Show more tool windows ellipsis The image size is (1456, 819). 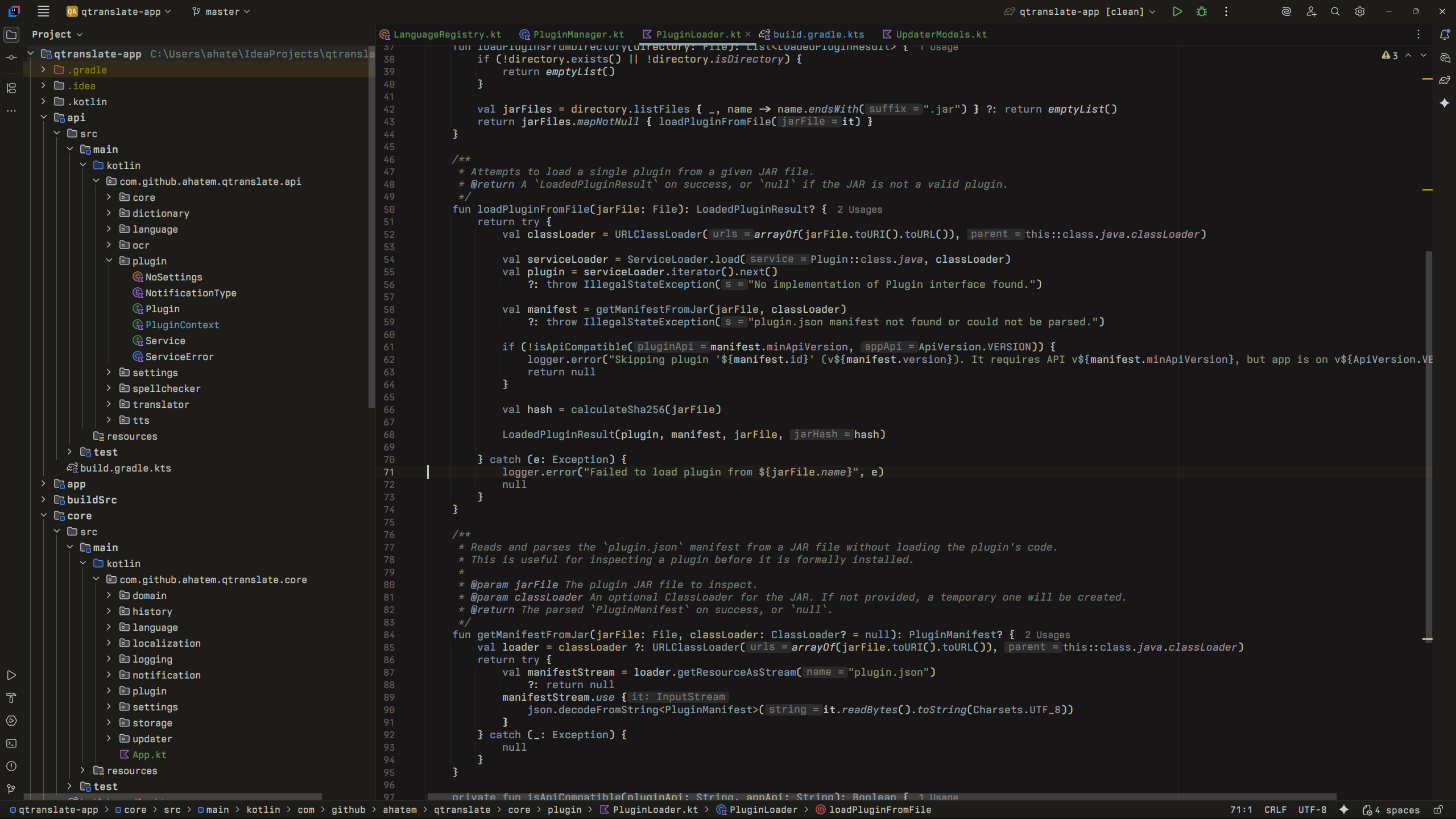click(x=11, y=111)
